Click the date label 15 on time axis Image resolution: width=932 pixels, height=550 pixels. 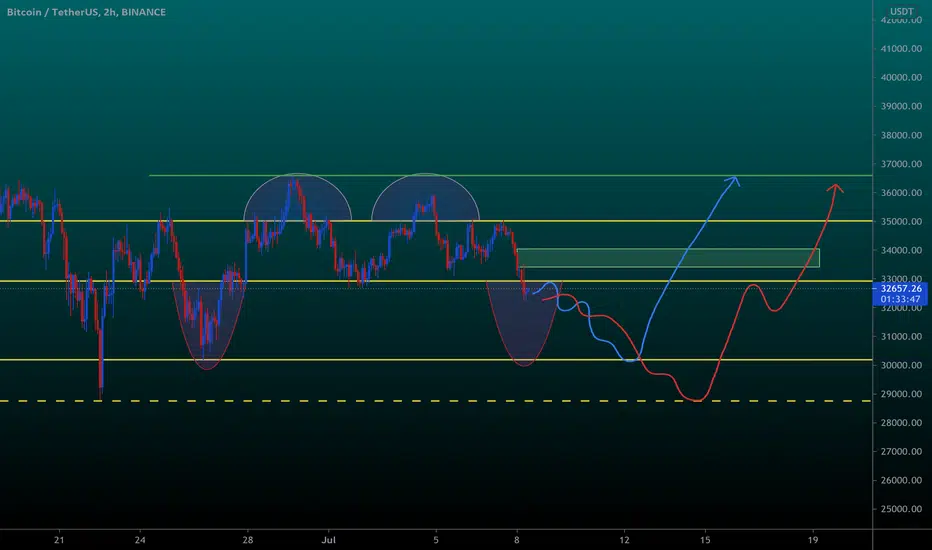(705, 540)
